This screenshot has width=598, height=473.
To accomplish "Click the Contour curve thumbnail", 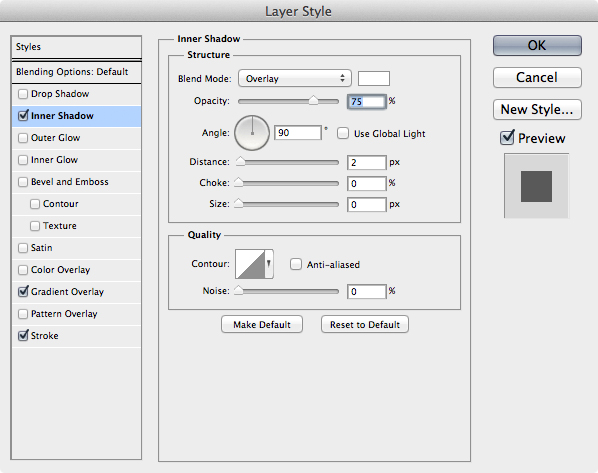I will coord(250,264).
